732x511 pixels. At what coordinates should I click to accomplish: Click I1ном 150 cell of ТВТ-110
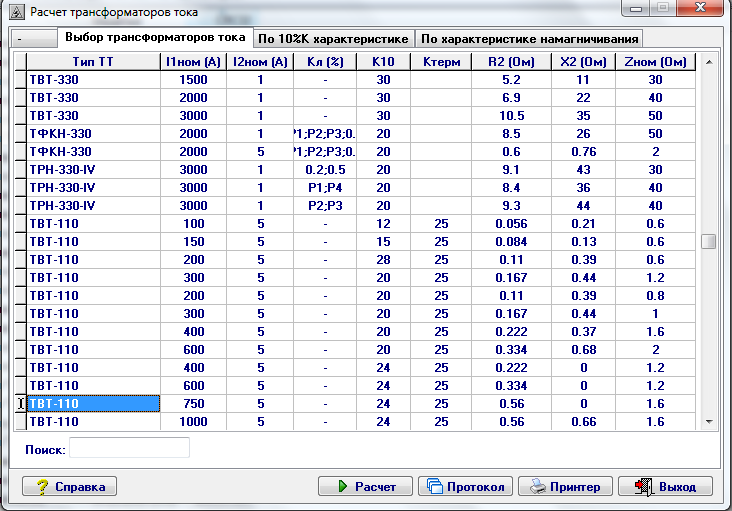pyautogui.click(x=193, y=242)
